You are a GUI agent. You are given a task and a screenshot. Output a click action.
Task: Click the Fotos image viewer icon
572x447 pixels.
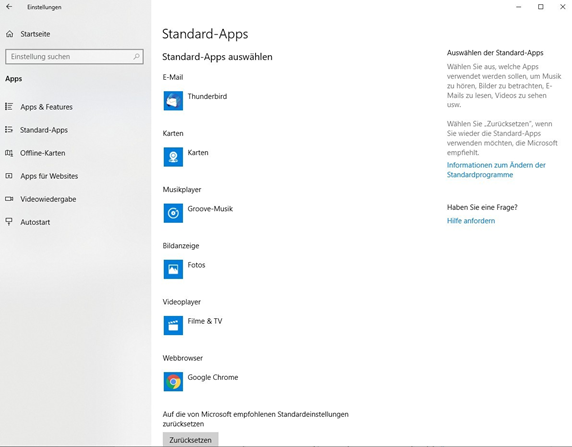[173, 269]
